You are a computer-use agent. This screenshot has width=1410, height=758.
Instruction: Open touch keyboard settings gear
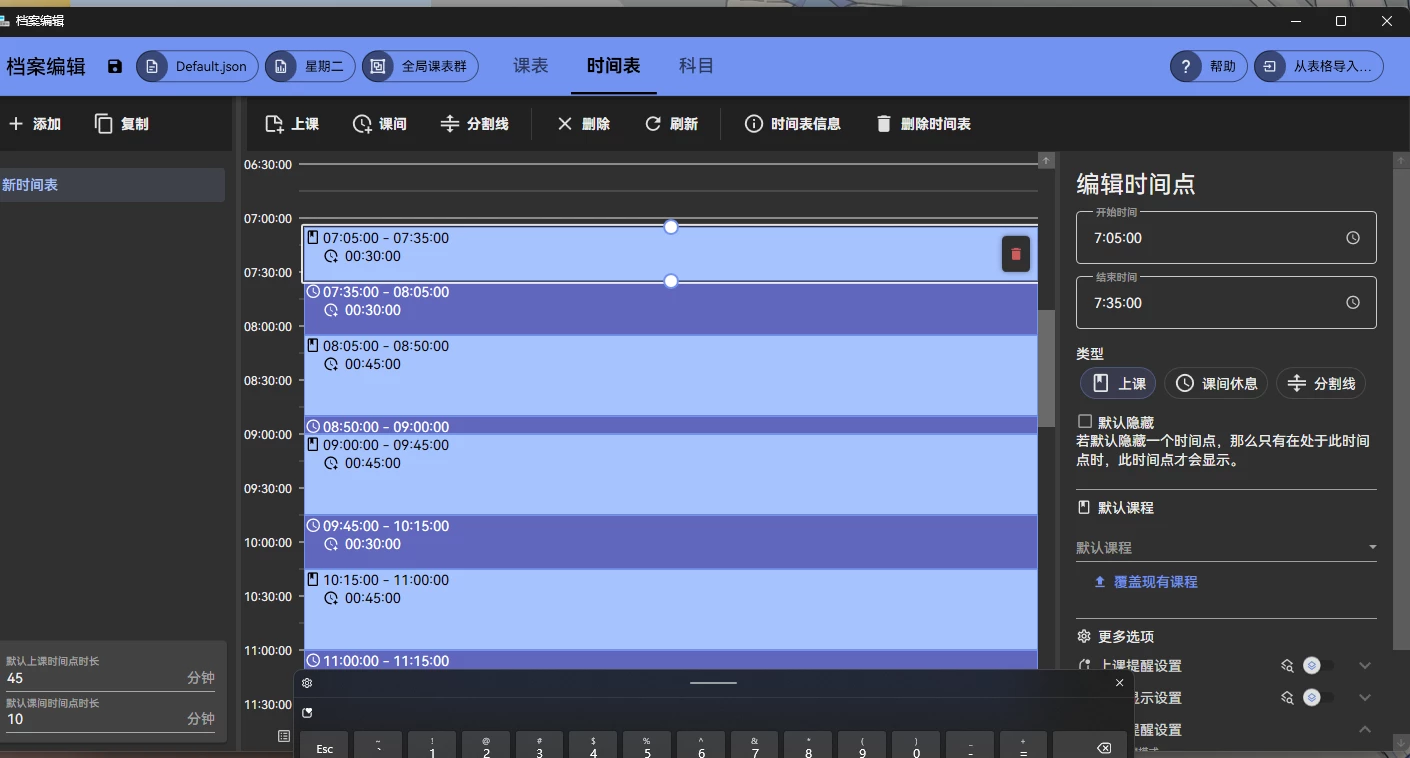tap(307, 683)
